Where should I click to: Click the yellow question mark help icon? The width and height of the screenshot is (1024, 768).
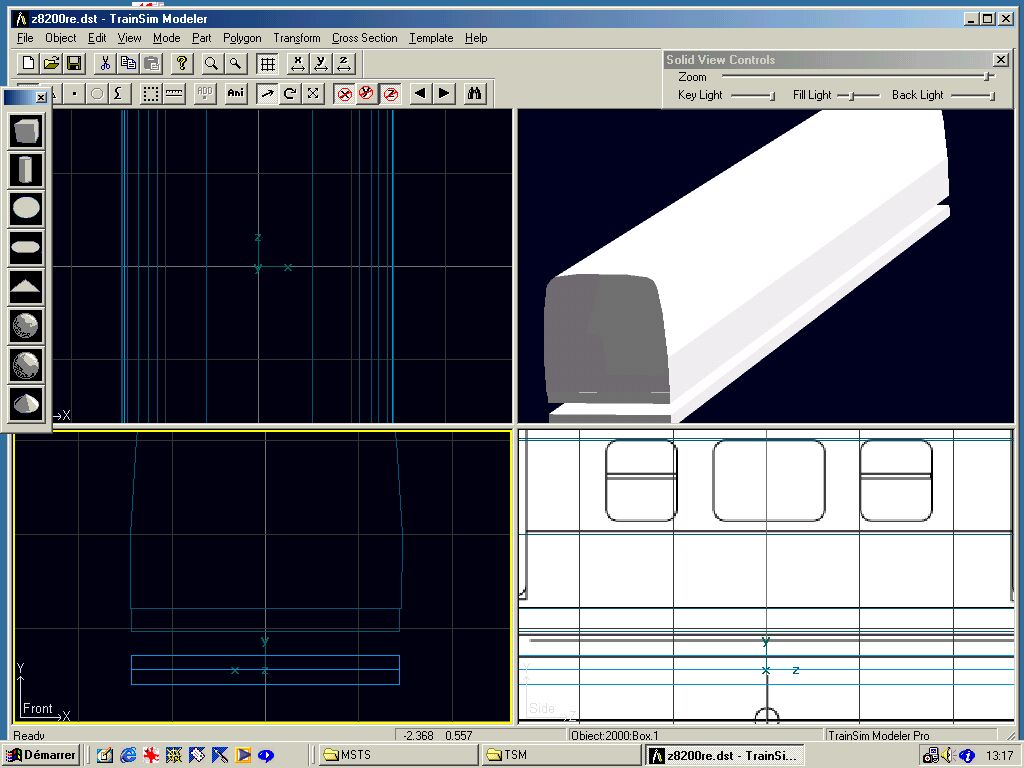(x=181, y=64)
